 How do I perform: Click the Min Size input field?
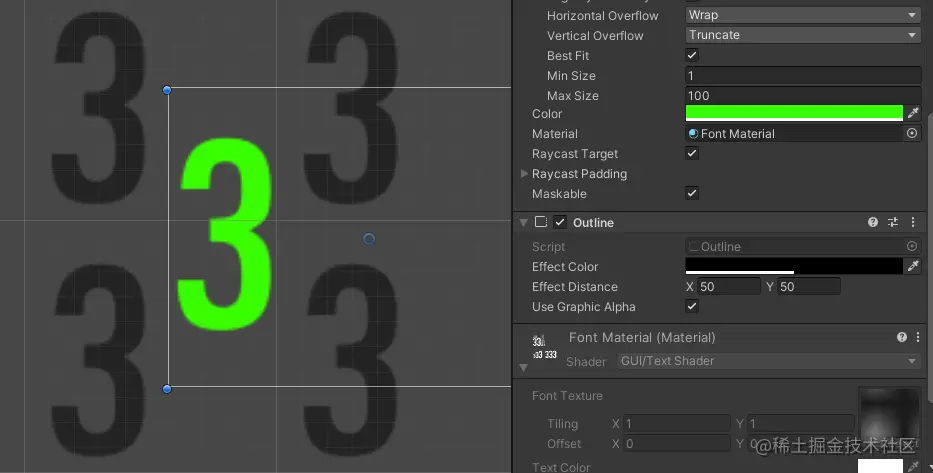(x=803, y=76)
